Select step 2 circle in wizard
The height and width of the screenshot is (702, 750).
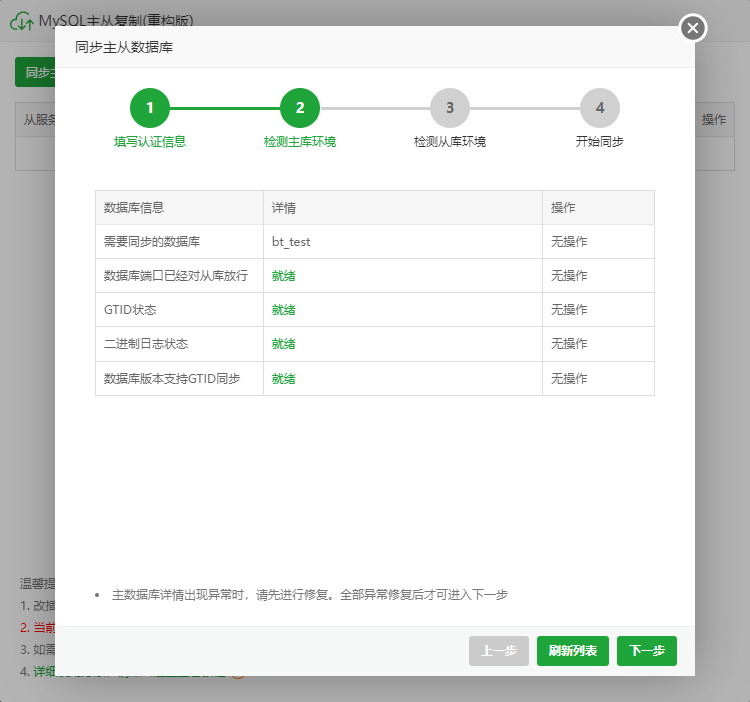pos(300,108)
